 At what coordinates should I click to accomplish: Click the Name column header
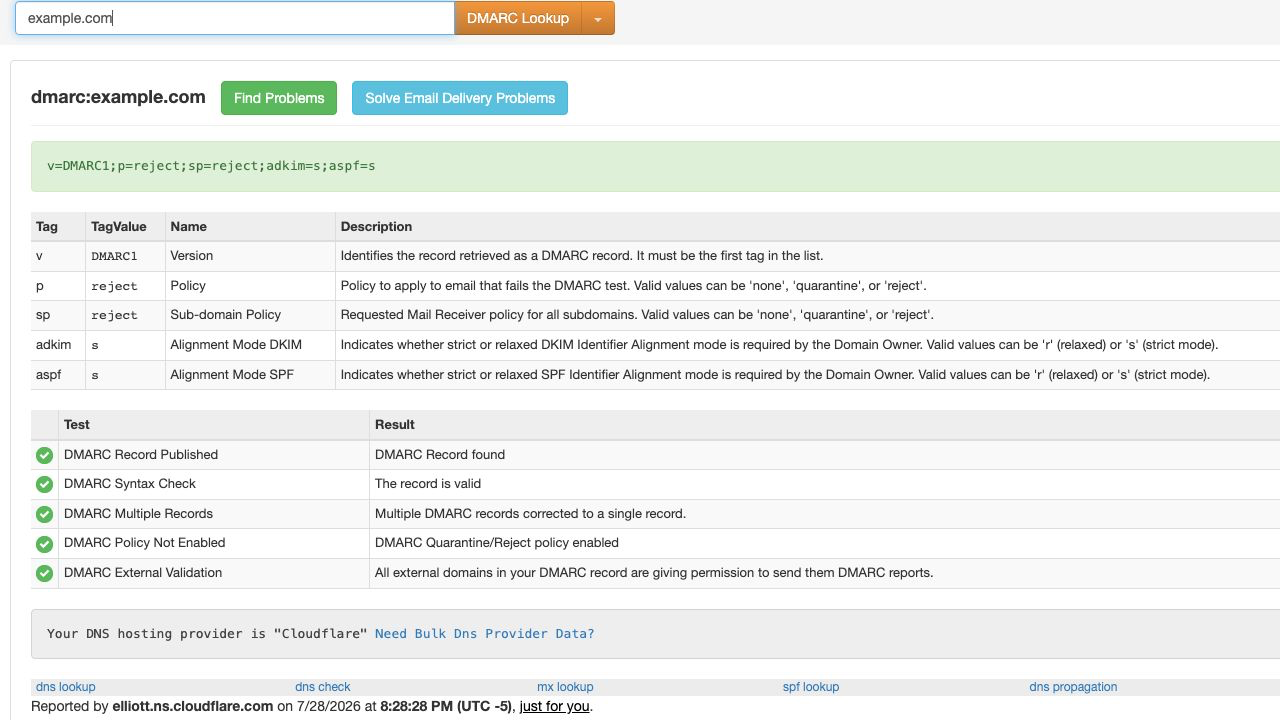coord(251,227)
